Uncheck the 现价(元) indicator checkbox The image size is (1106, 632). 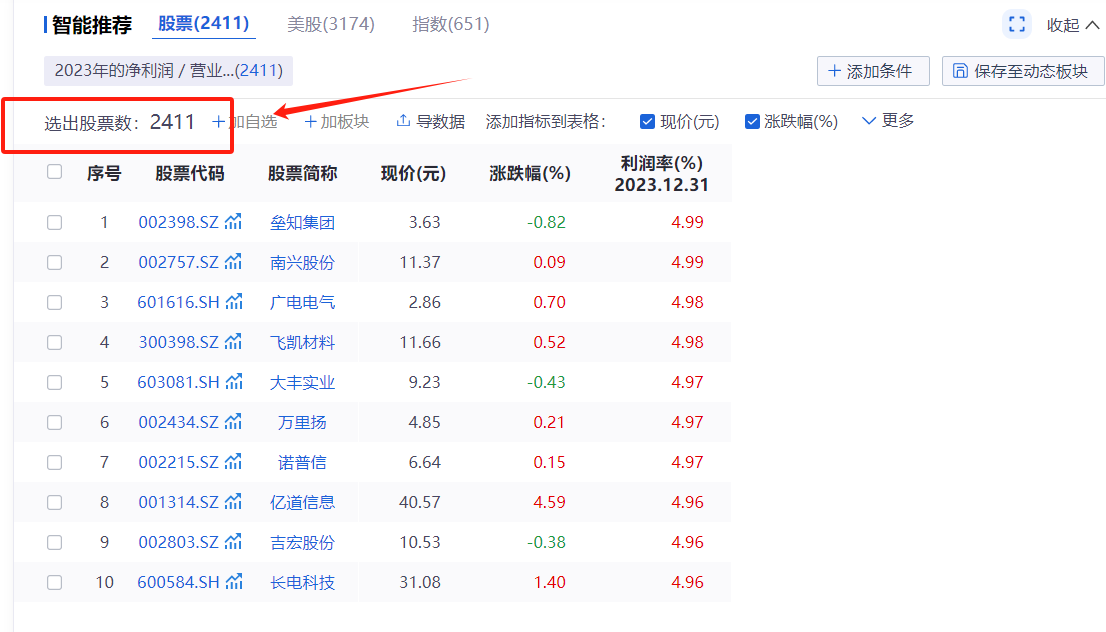(x=647, y=122)
